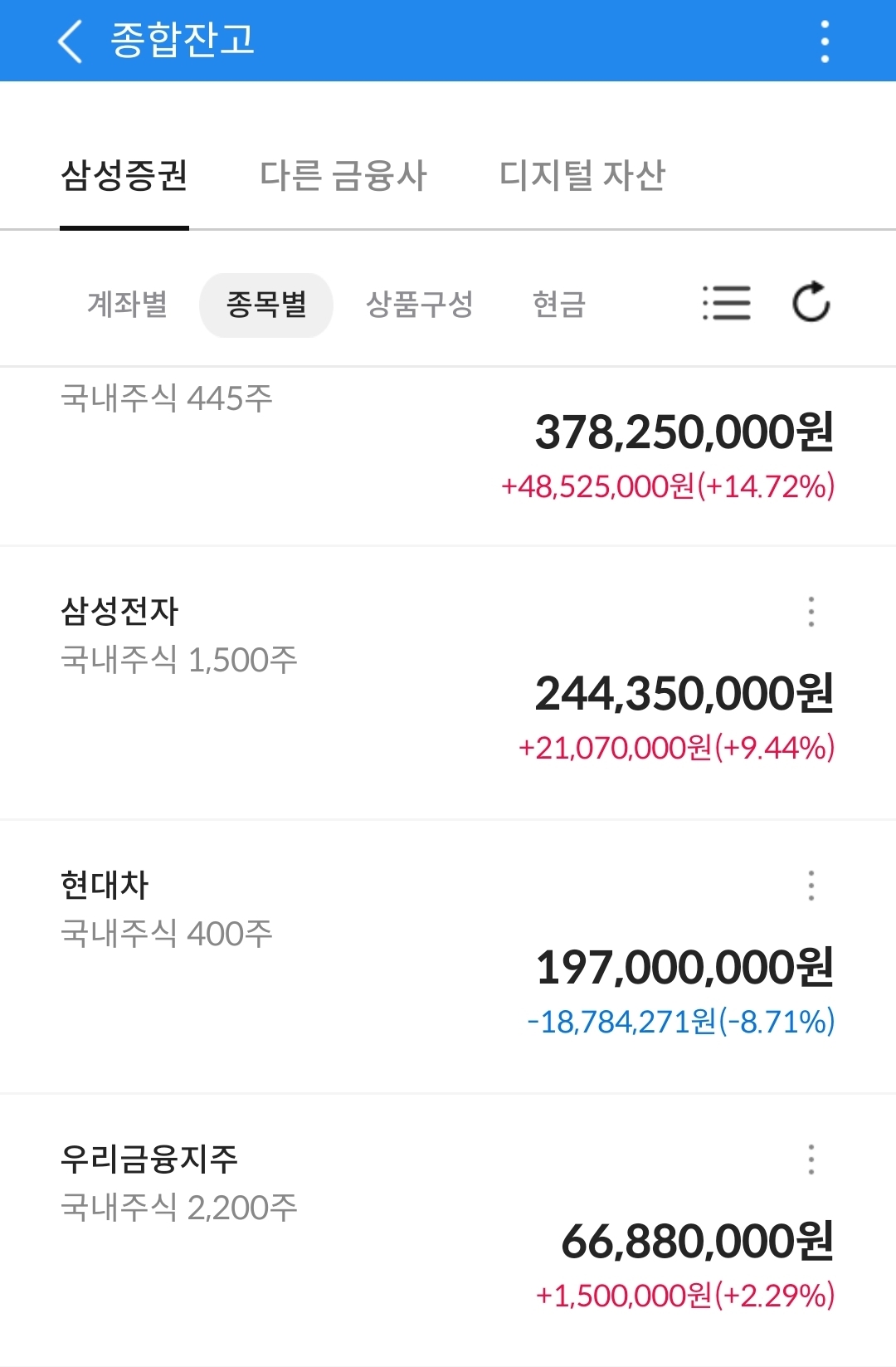896x1367 pixels.
Task: Select the 계좌별 filter chip
Action: 127,305
